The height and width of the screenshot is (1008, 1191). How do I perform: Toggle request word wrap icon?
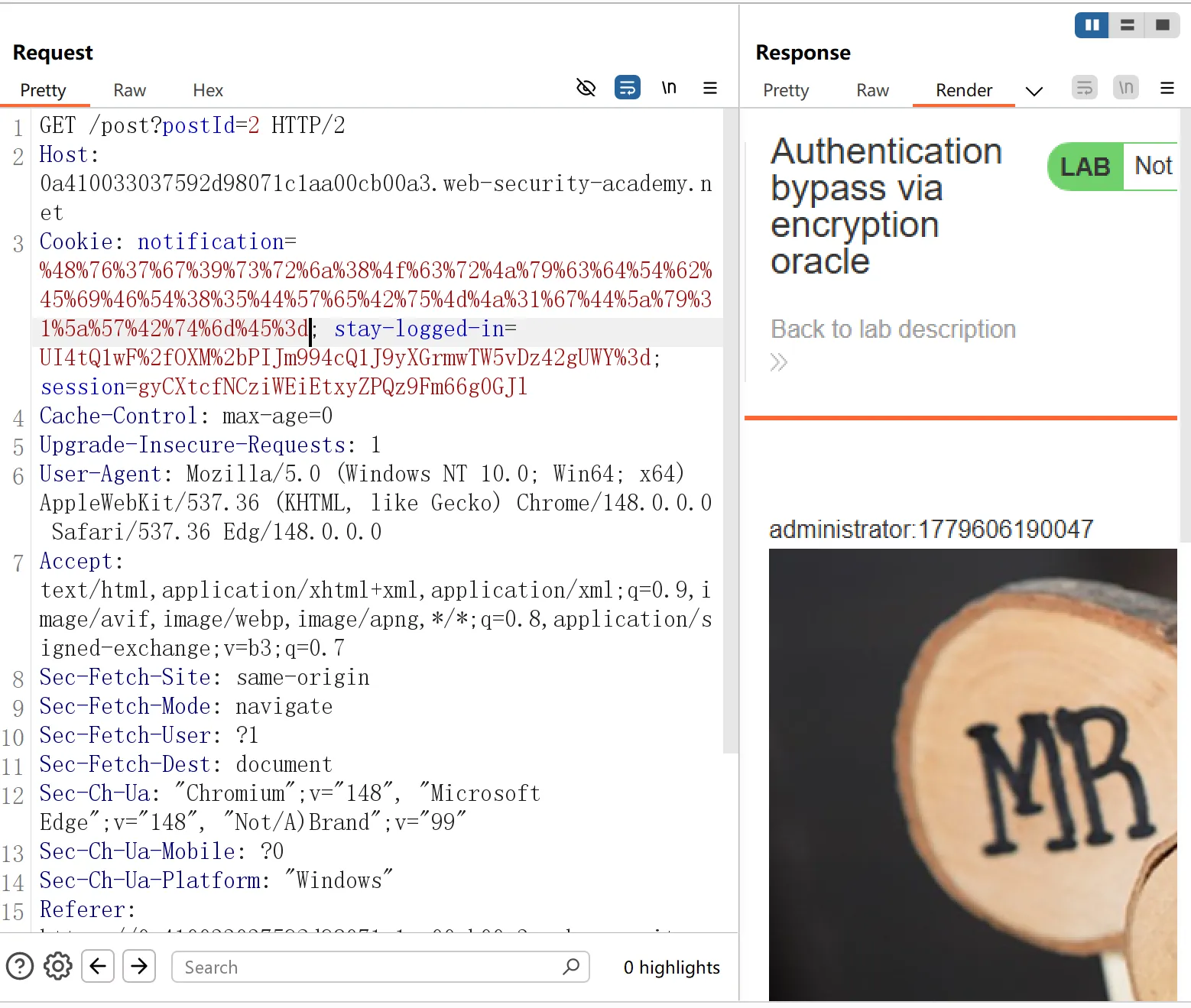628,87
